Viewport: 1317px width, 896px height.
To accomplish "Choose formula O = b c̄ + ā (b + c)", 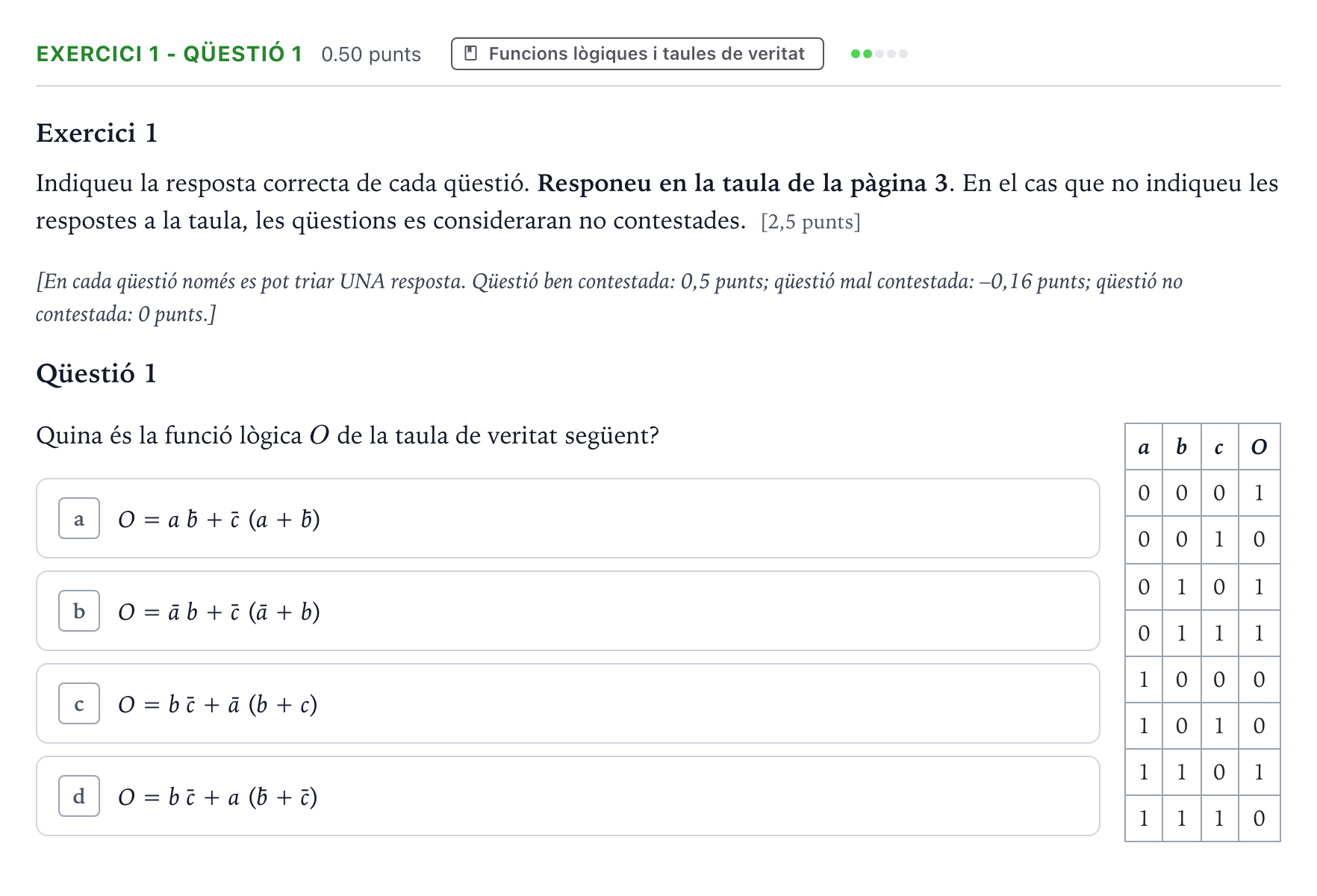I will (x=217, y=704).
